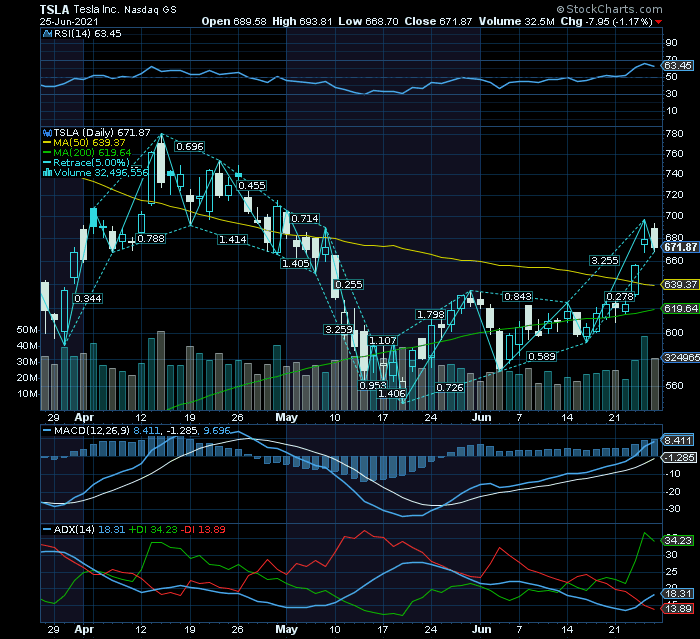Image resolution: width=700 pixels, height=639 pixels.
Task: Click the MACD(12,26,9) legend line marker
Action: [x=47, y=431]
